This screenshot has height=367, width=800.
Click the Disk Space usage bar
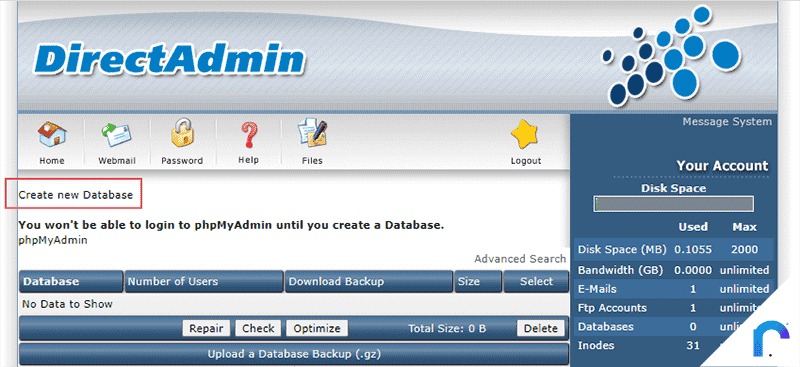click(x=673, y=204)
